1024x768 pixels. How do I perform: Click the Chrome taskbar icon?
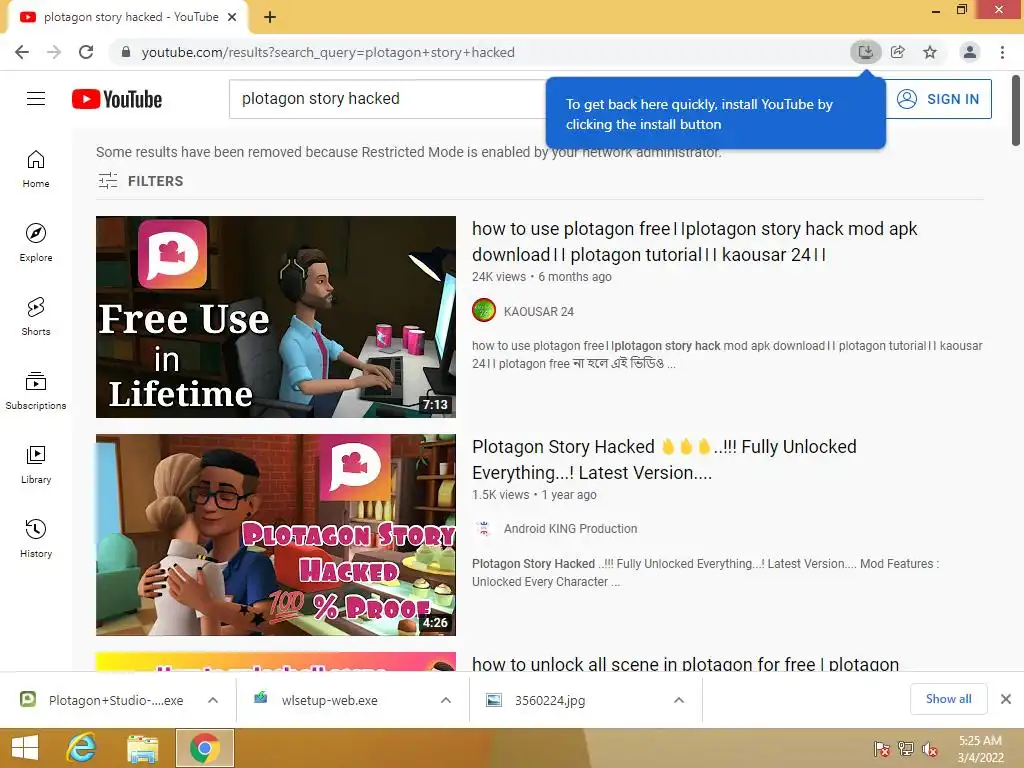[204, 748]
